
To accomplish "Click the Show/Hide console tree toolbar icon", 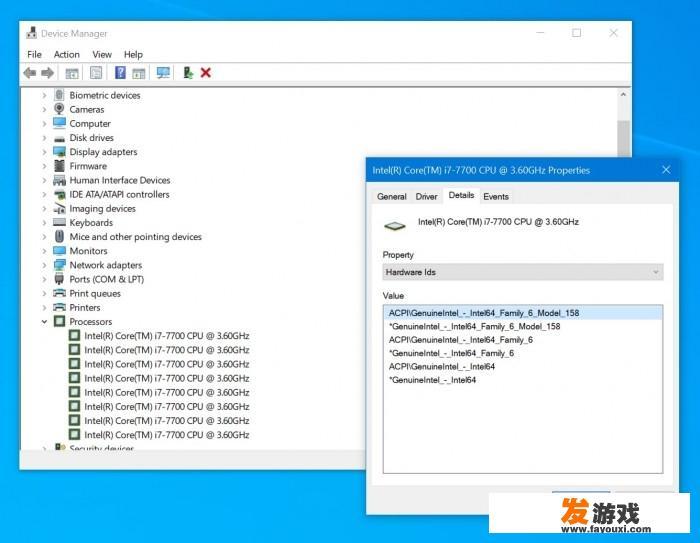I will click(x=72, y=73).
